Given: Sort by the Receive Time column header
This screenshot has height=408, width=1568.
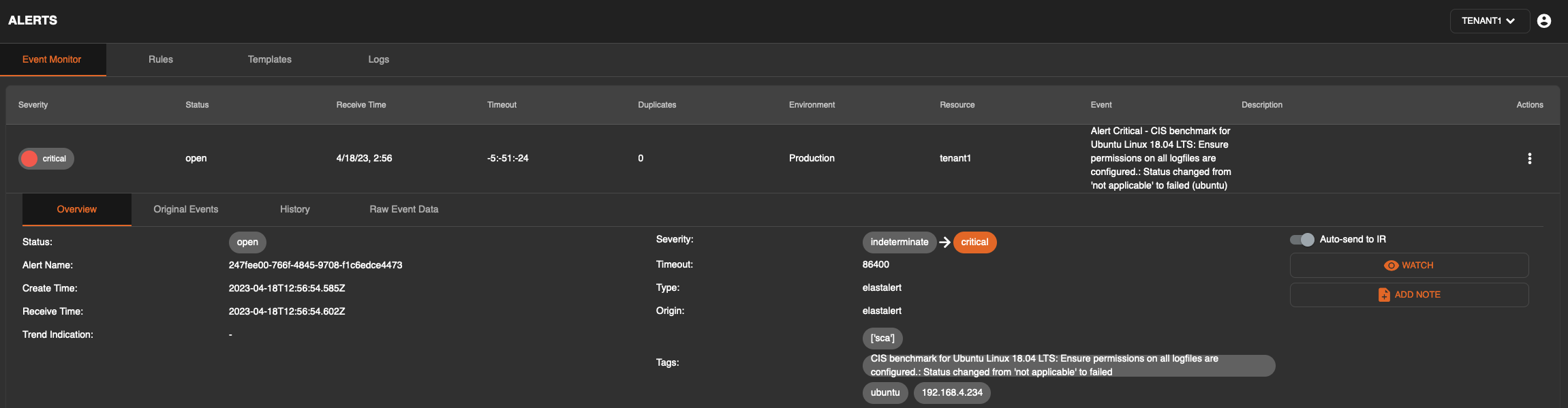Looking at the screenshot, I should (360, 105).
